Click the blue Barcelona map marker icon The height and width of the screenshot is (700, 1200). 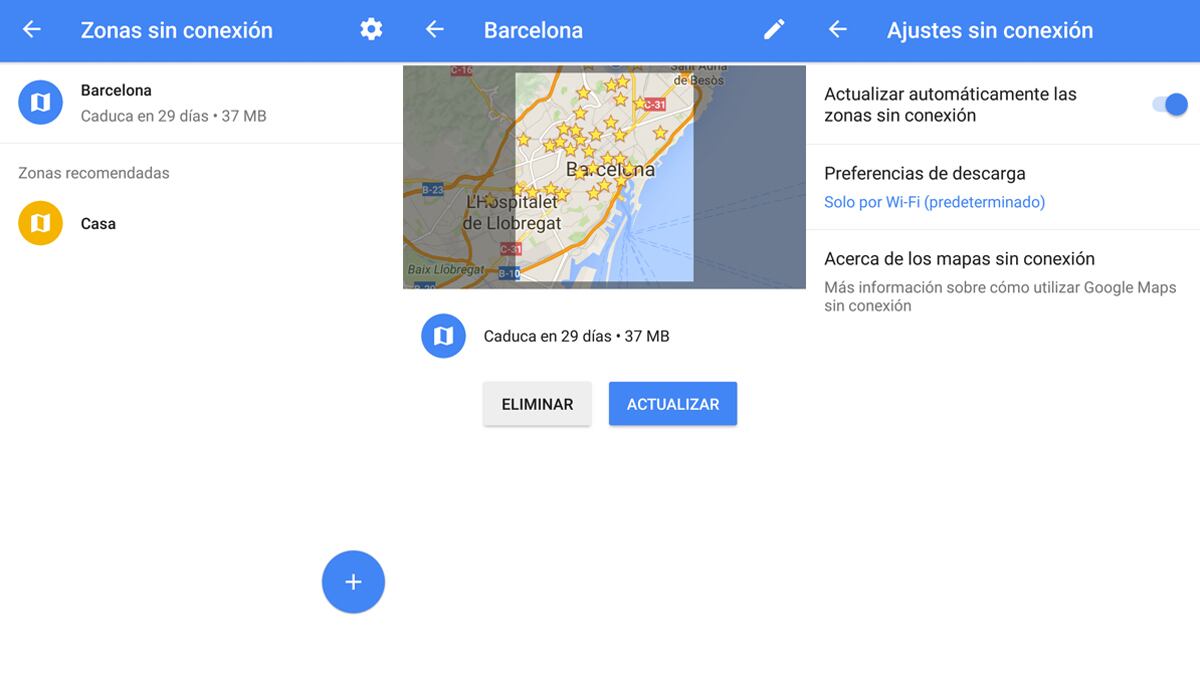(40, 102)
